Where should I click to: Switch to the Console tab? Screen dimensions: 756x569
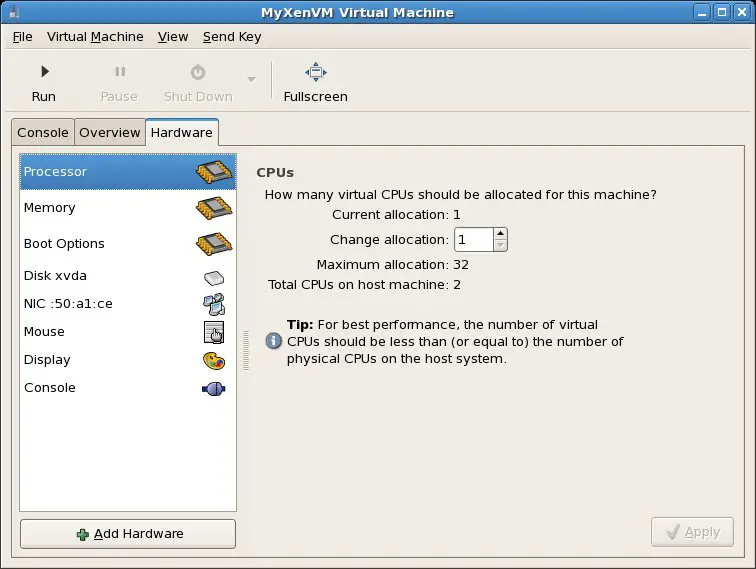(43, 133)
